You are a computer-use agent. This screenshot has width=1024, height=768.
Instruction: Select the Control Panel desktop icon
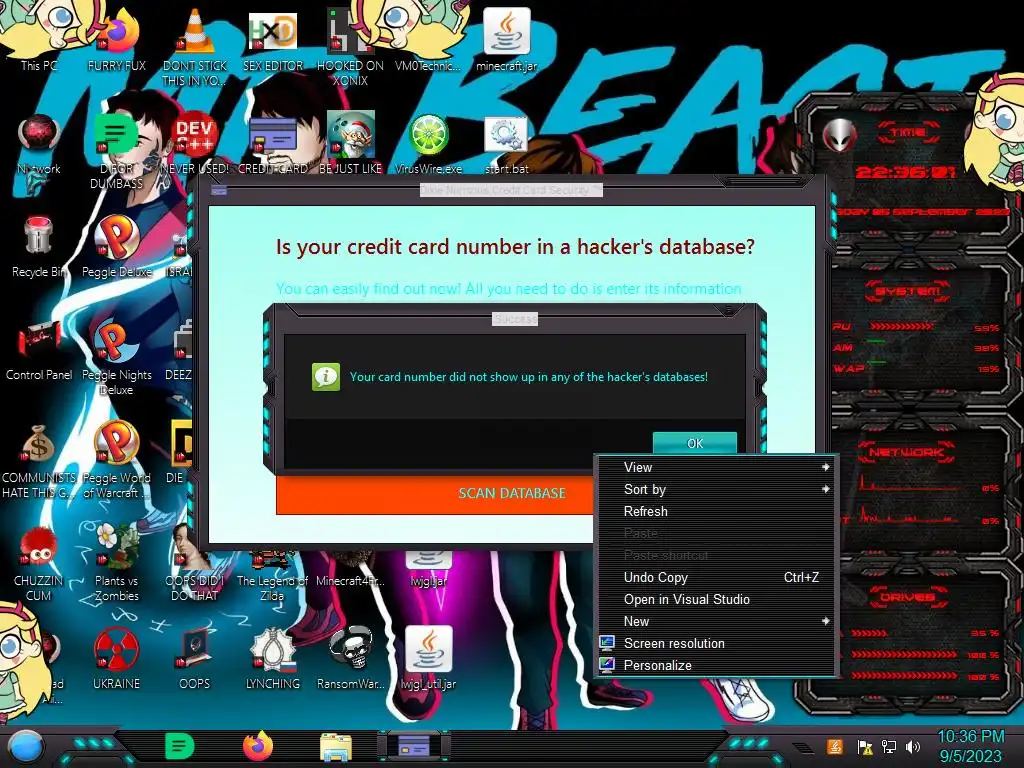coord(39,350)
